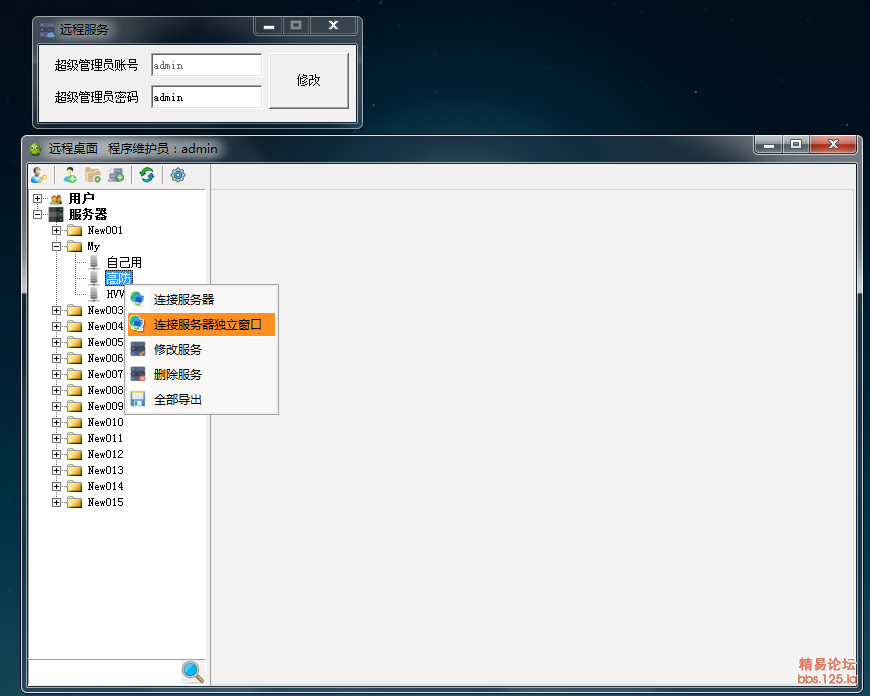
Task: Click the globe icon beside 连接服务器
Action: point(138,299)
